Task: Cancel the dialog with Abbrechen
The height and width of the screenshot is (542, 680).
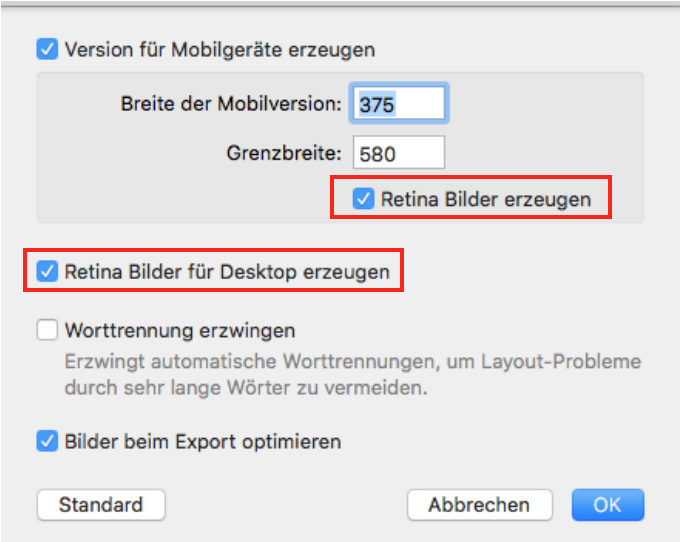Action: pos(480,505)
